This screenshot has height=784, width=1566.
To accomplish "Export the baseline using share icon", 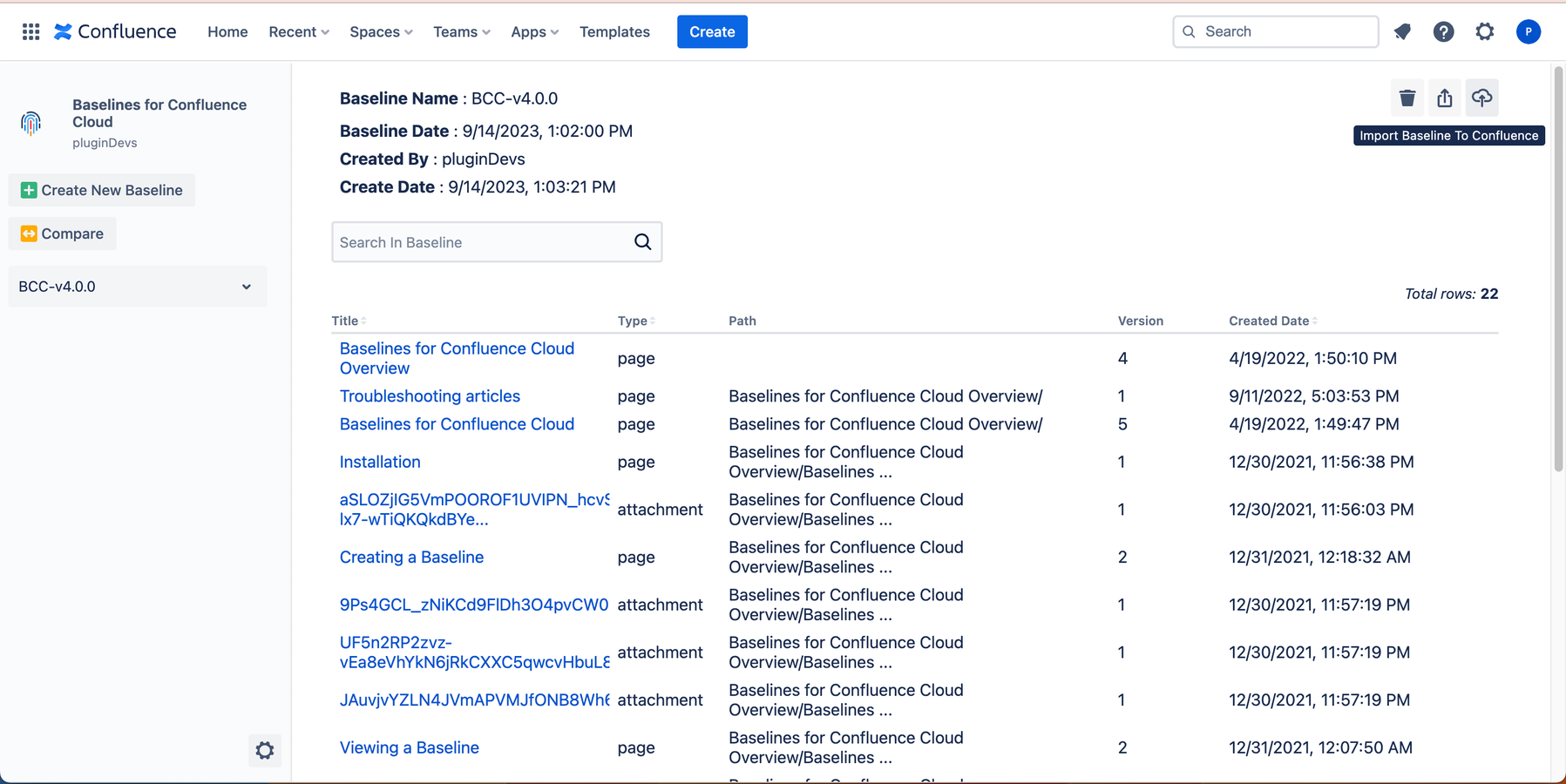I will (x=1445, y=98).
